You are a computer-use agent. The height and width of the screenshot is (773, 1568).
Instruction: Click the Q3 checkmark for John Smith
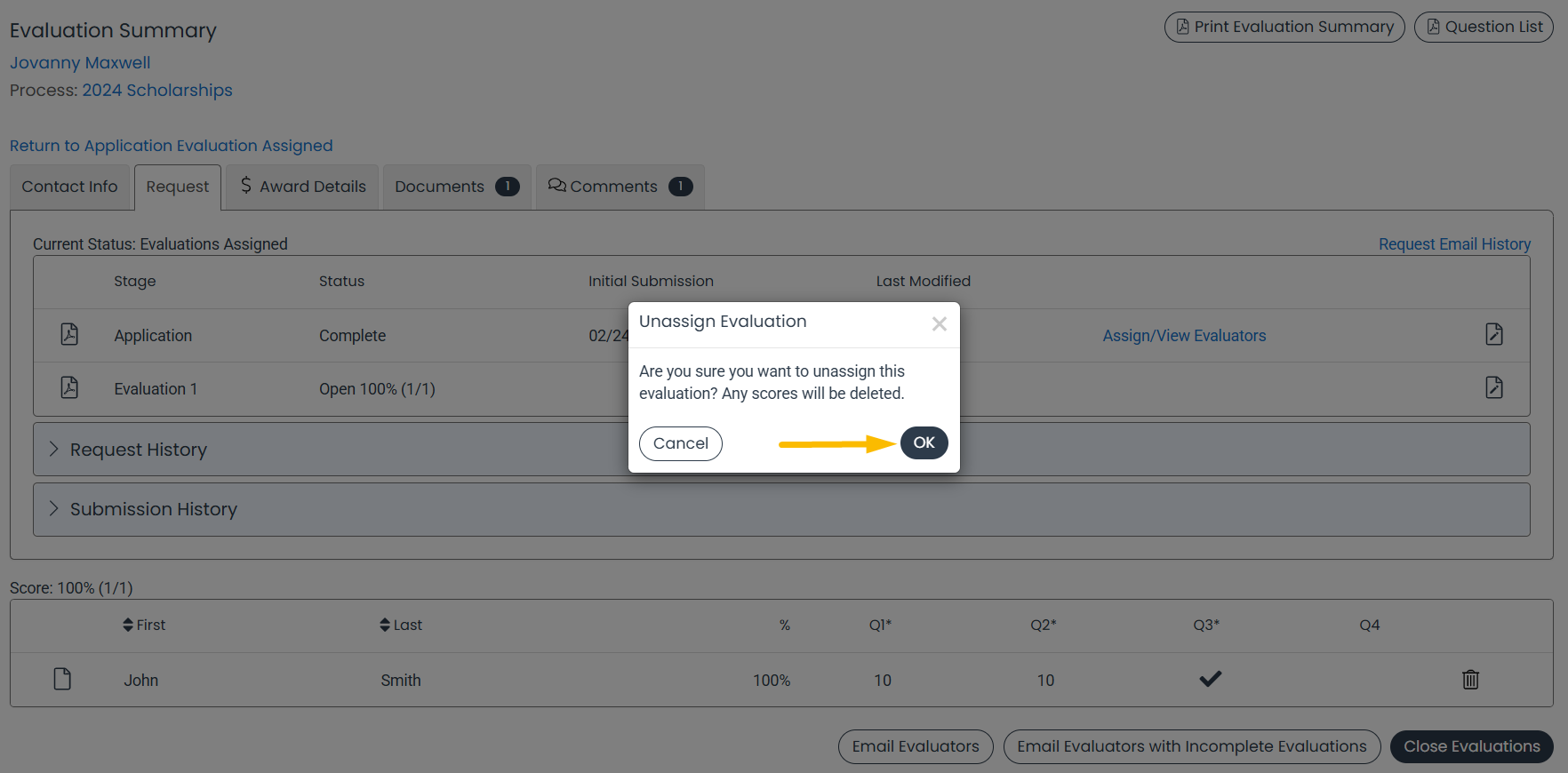click(x=1210, y=679)
